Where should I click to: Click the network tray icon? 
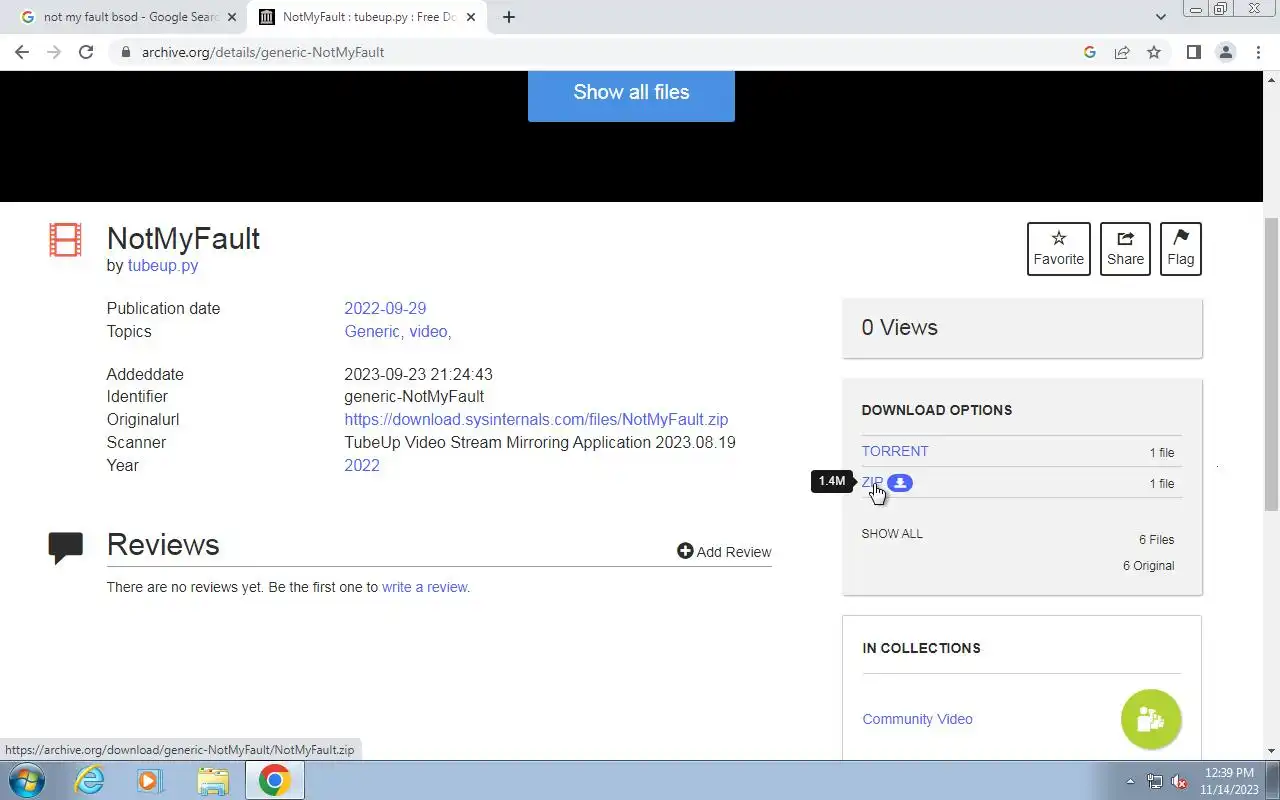[1155, 781]
